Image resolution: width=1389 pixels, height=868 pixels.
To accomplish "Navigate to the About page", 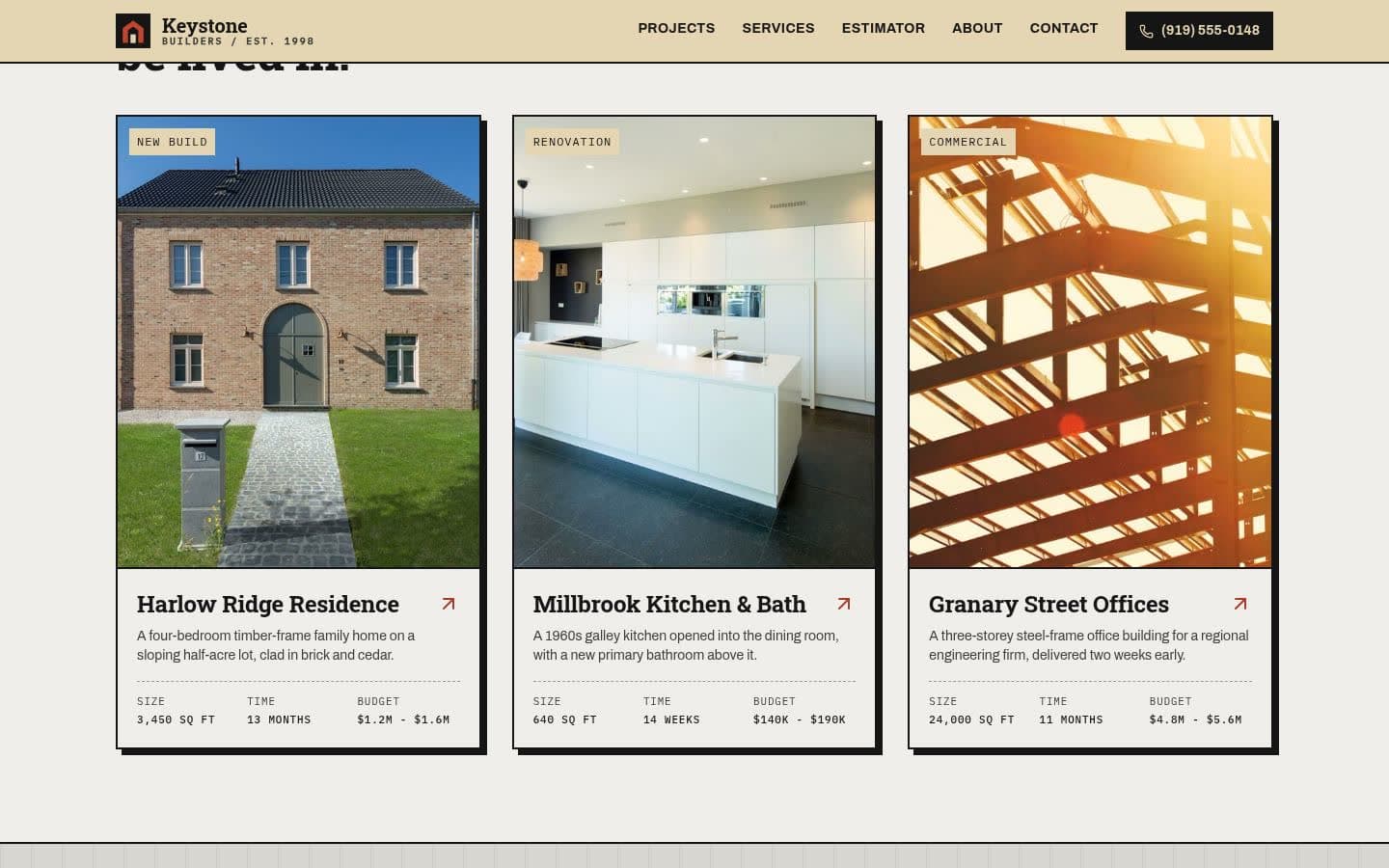I will [x=977, y=28].
